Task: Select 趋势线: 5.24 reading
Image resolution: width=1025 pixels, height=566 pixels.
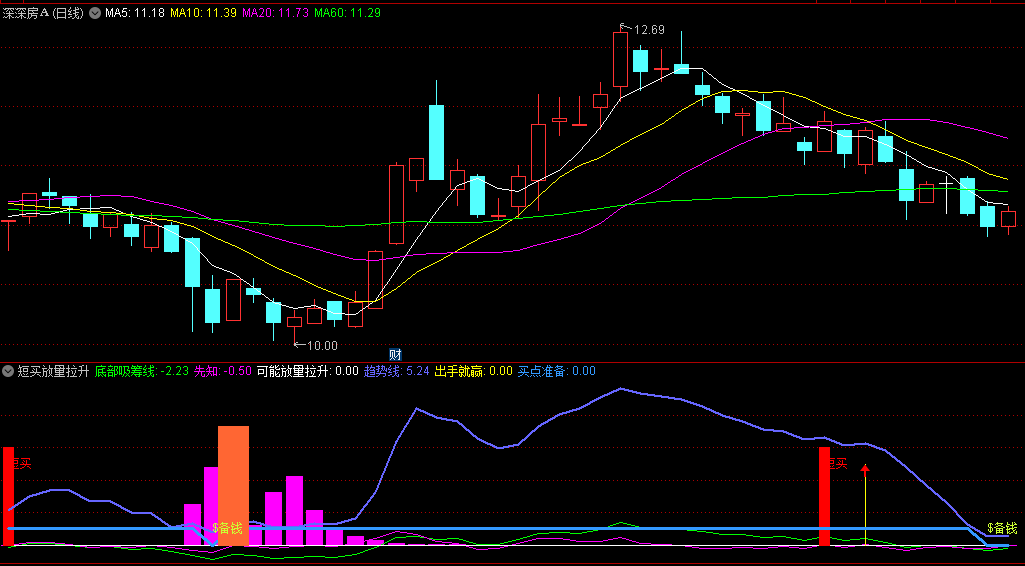Action: coord(397,371)
